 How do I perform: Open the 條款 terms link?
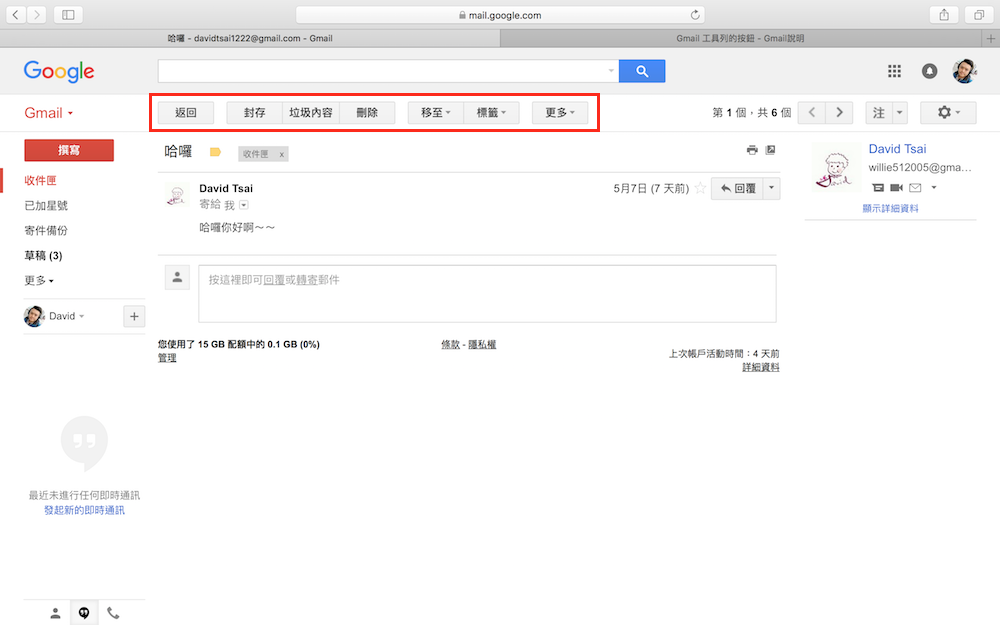(x=450, y=344)
